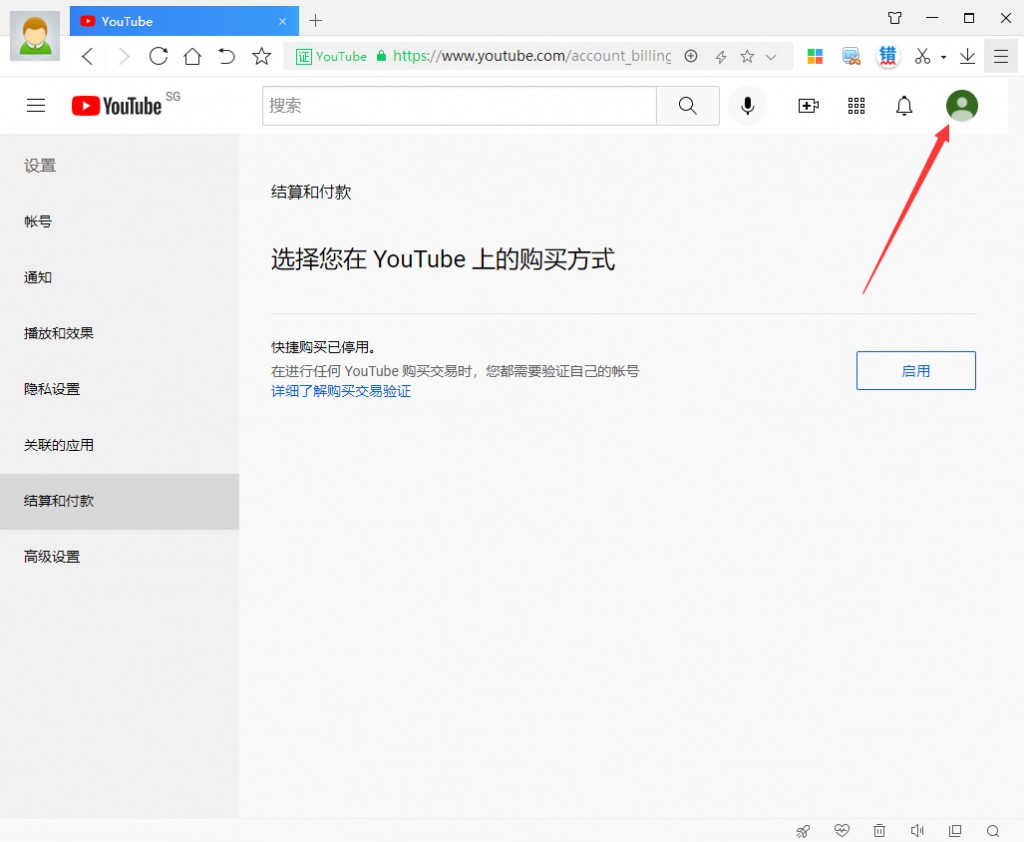Screen dimensions: 1024x842
Task: Open the picture/screen extension icon
Action: coord(851,56)
